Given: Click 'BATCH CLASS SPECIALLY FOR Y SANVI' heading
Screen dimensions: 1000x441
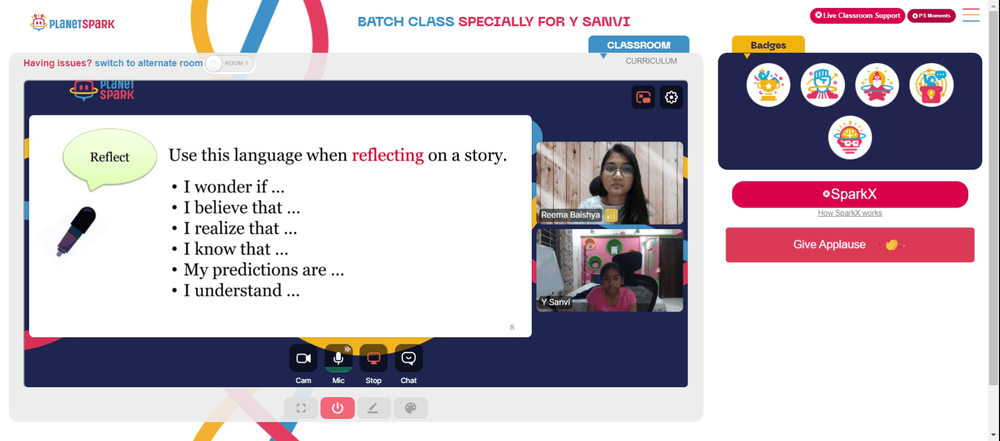Looking at the screenshot, I should click(494, 22).
